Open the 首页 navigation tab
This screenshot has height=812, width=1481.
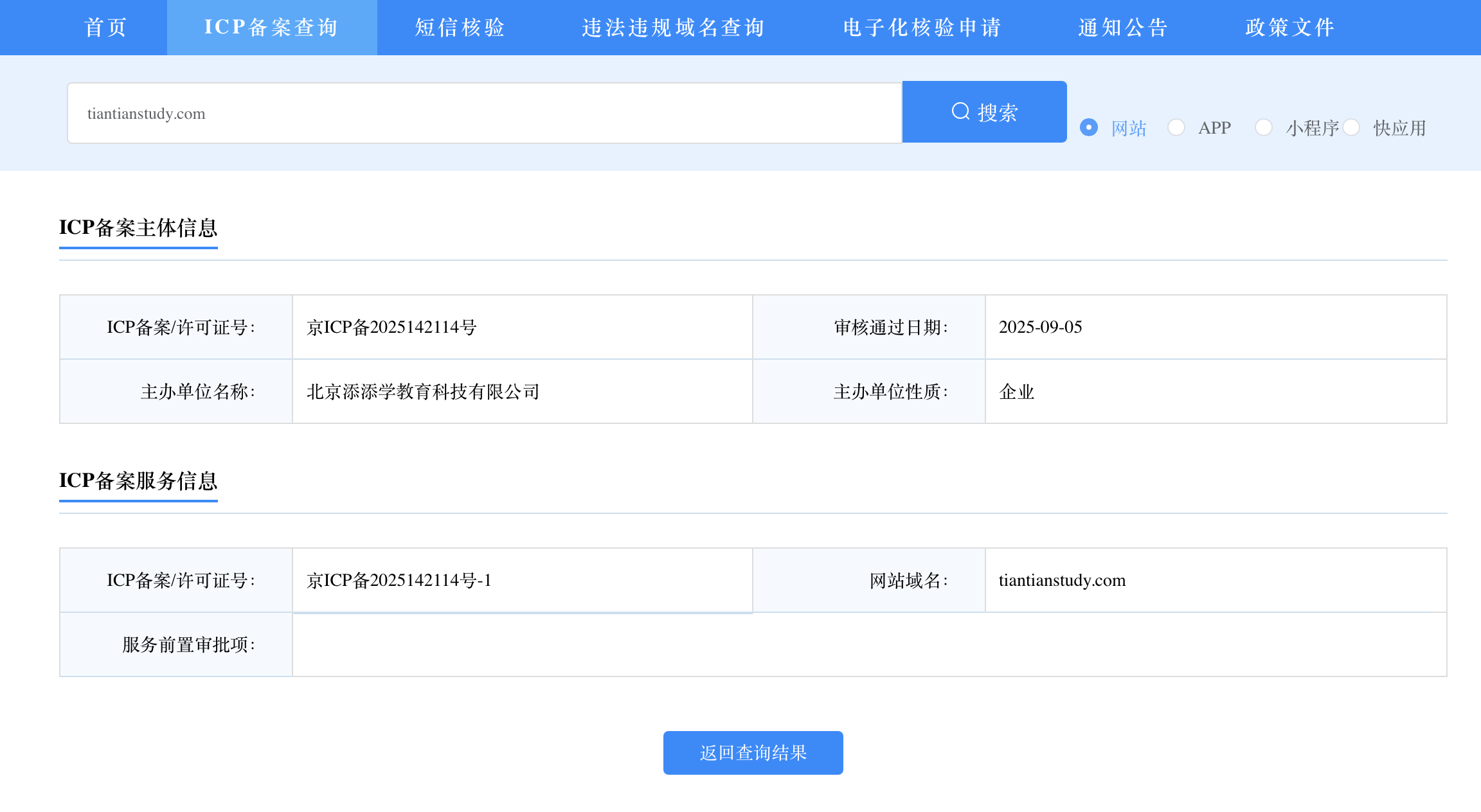(106, 28)
